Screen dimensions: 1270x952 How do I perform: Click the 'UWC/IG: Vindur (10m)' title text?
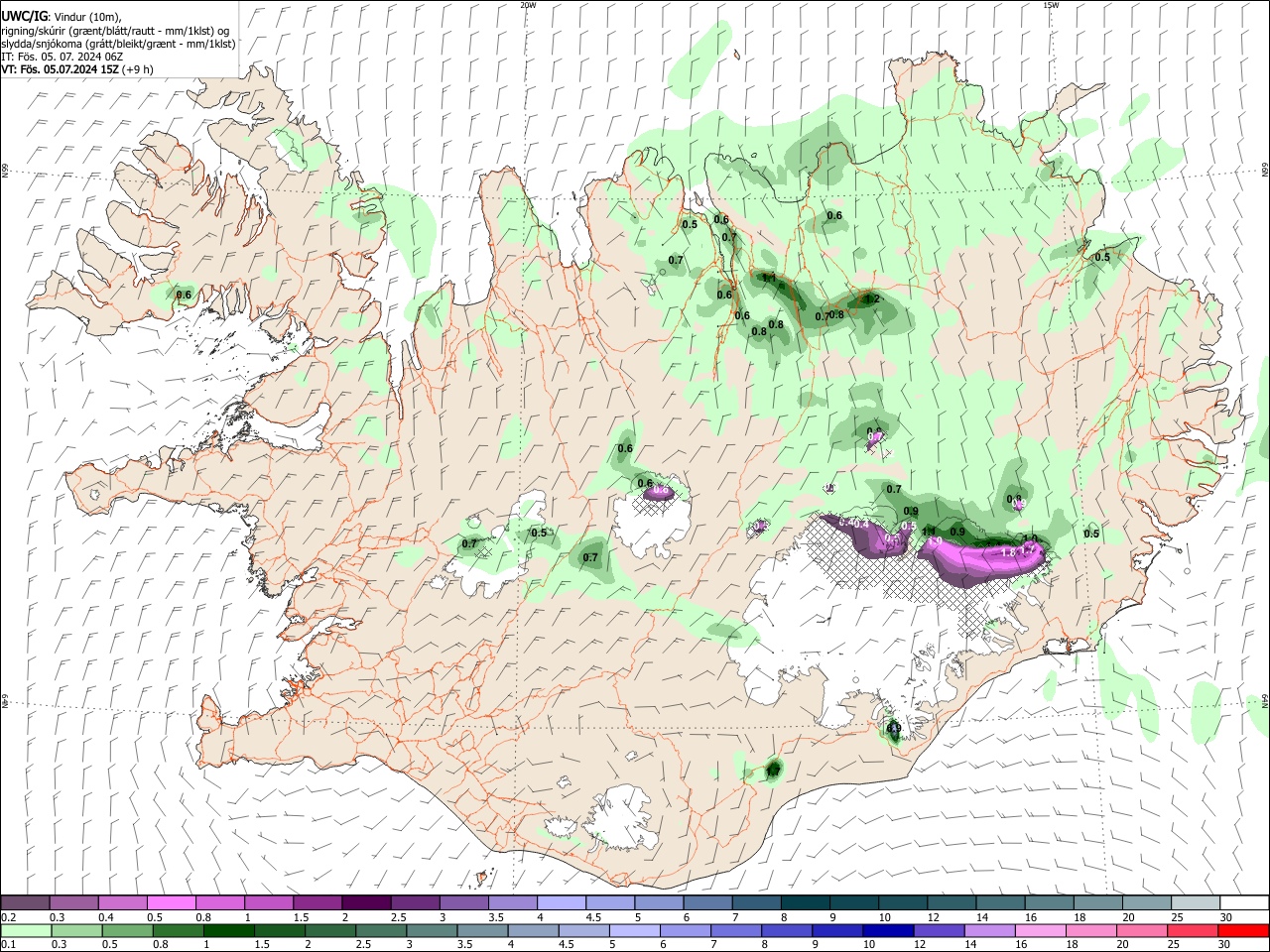62,17
